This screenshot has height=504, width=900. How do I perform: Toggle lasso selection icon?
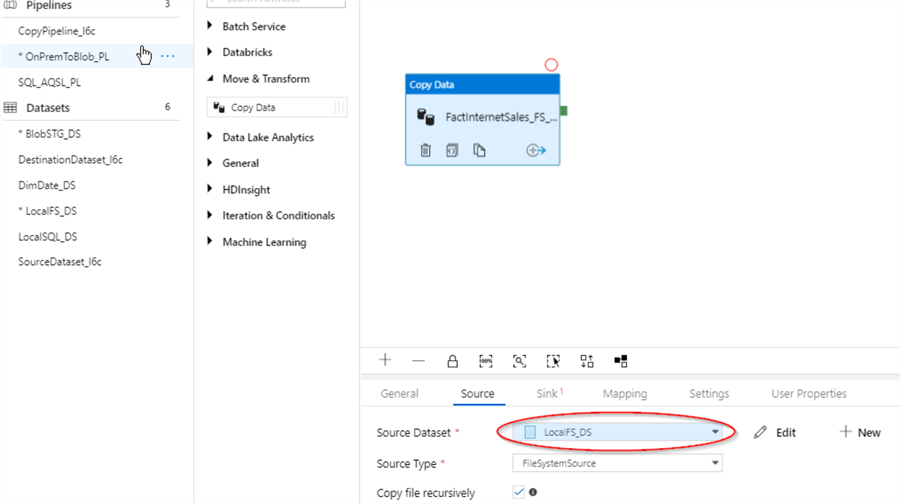click(x=553, y=361)
